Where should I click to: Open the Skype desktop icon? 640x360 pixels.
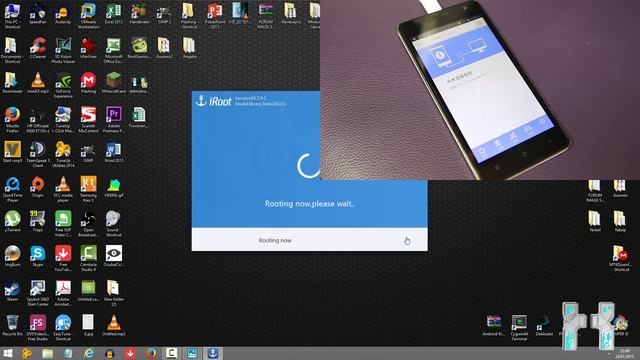coord(38,257)
